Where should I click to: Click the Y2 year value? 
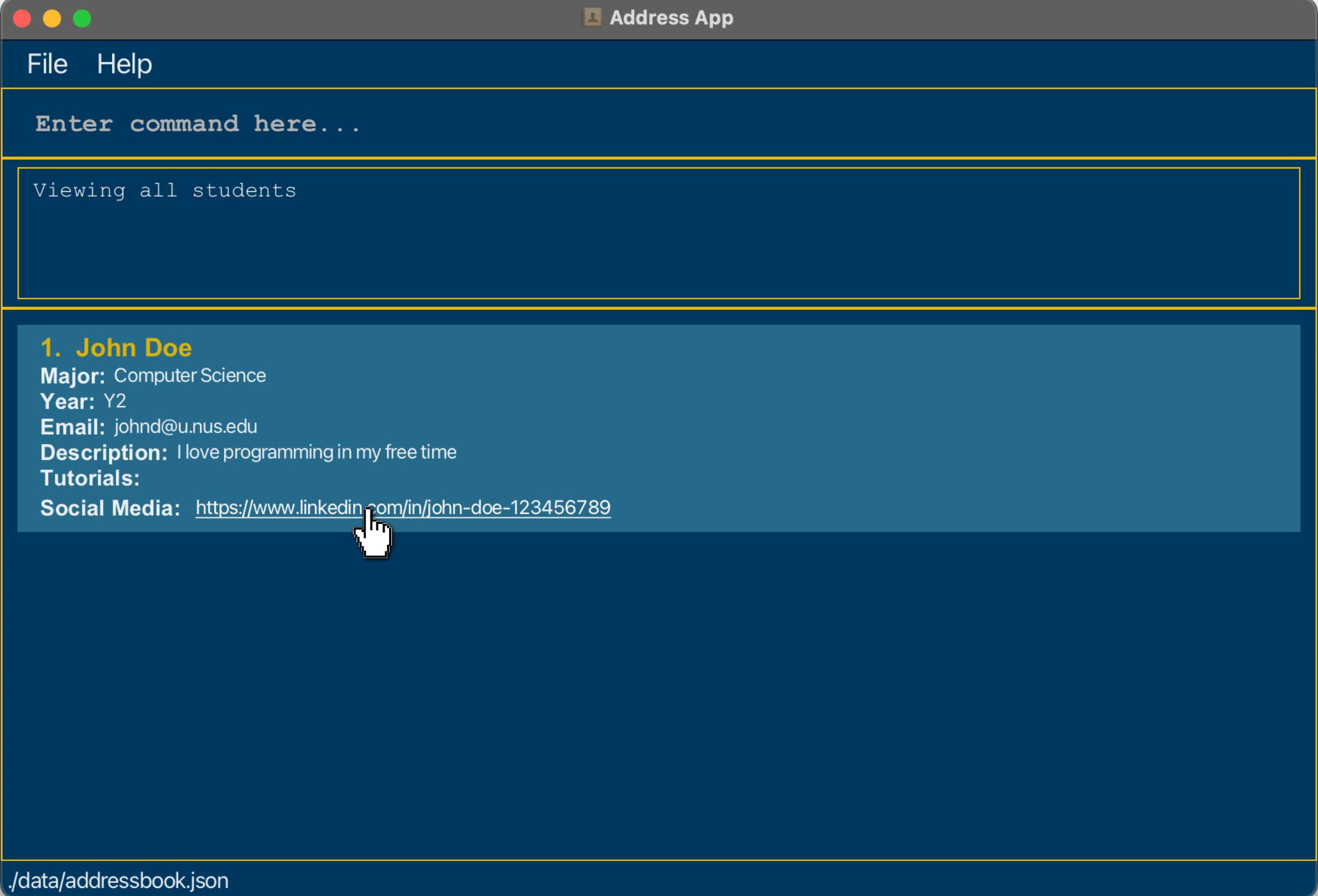tap(115, 401)
